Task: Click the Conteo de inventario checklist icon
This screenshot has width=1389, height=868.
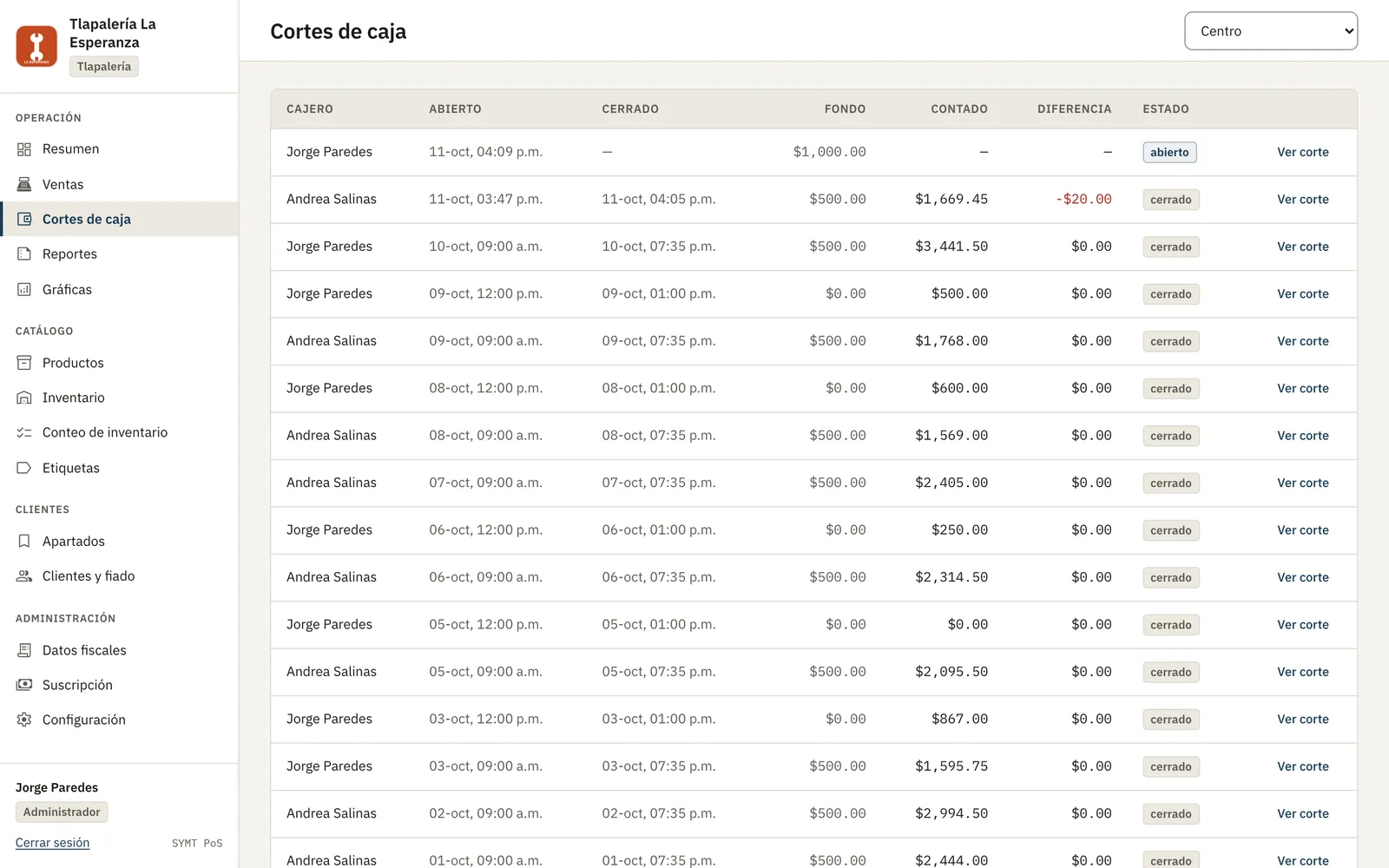Action: 24,432
